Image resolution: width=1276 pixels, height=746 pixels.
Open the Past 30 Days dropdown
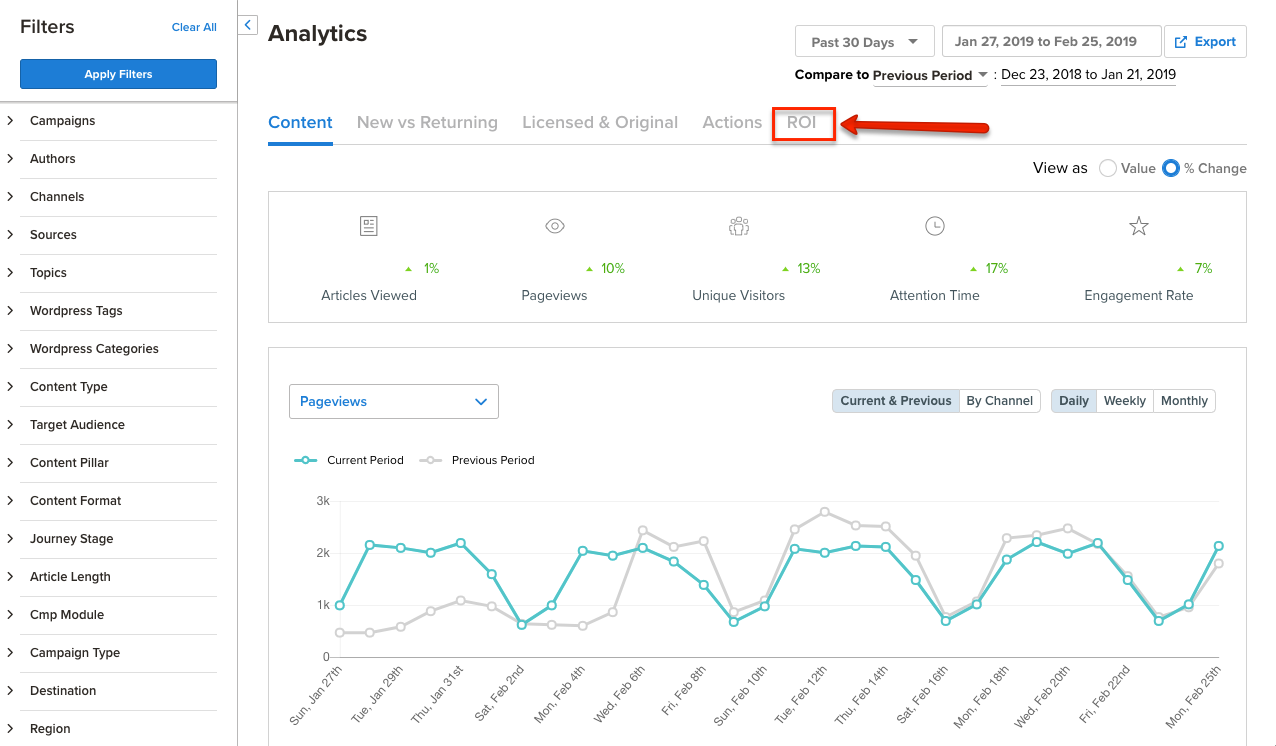tap(865, 42)
